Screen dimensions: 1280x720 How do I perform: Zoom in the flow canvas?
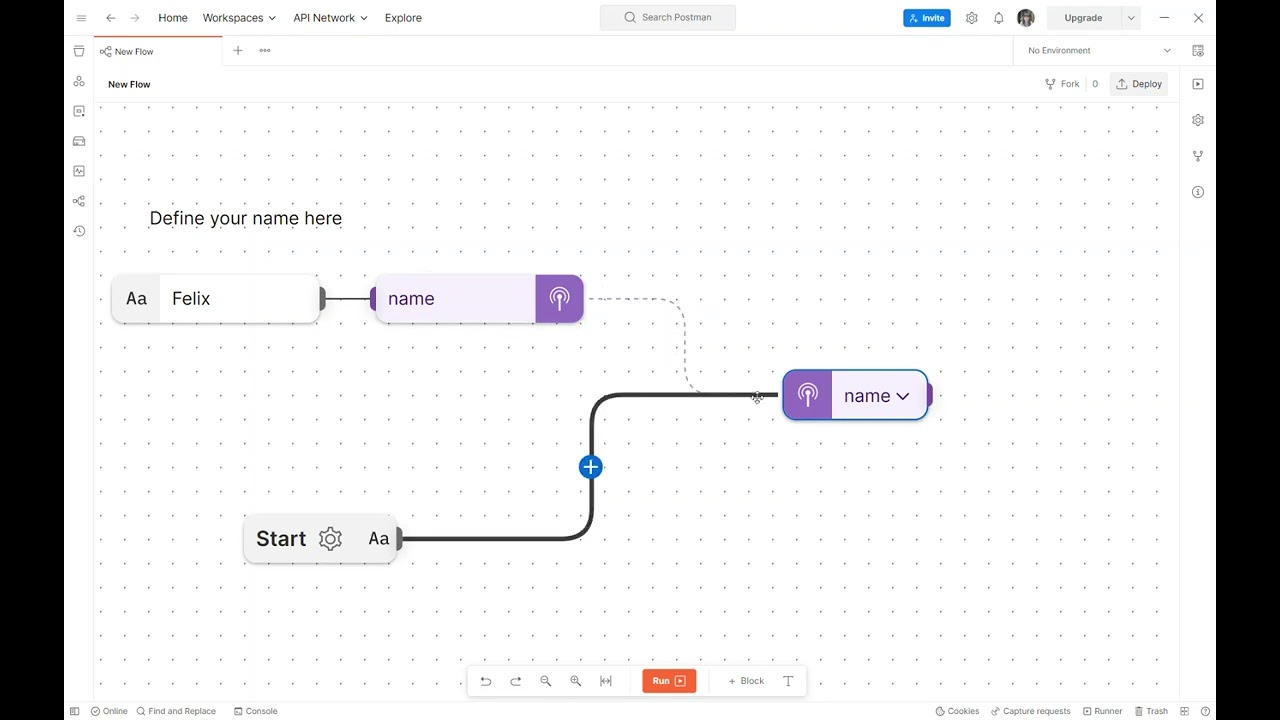pyautogui.click(x=576, y=681)
